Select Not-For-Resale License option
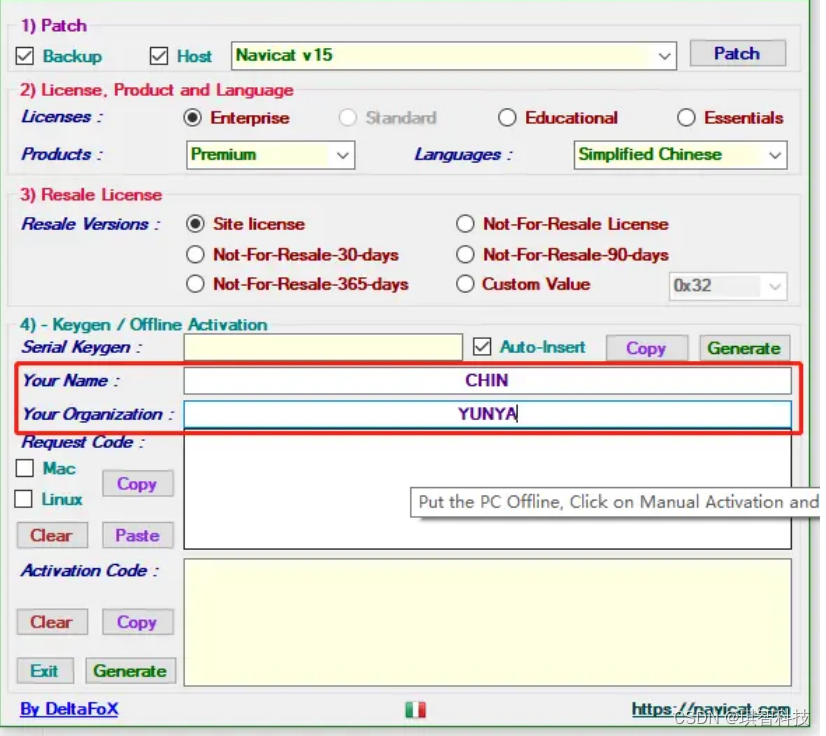The height and width of the screenshot is (736, 826). 465,224
